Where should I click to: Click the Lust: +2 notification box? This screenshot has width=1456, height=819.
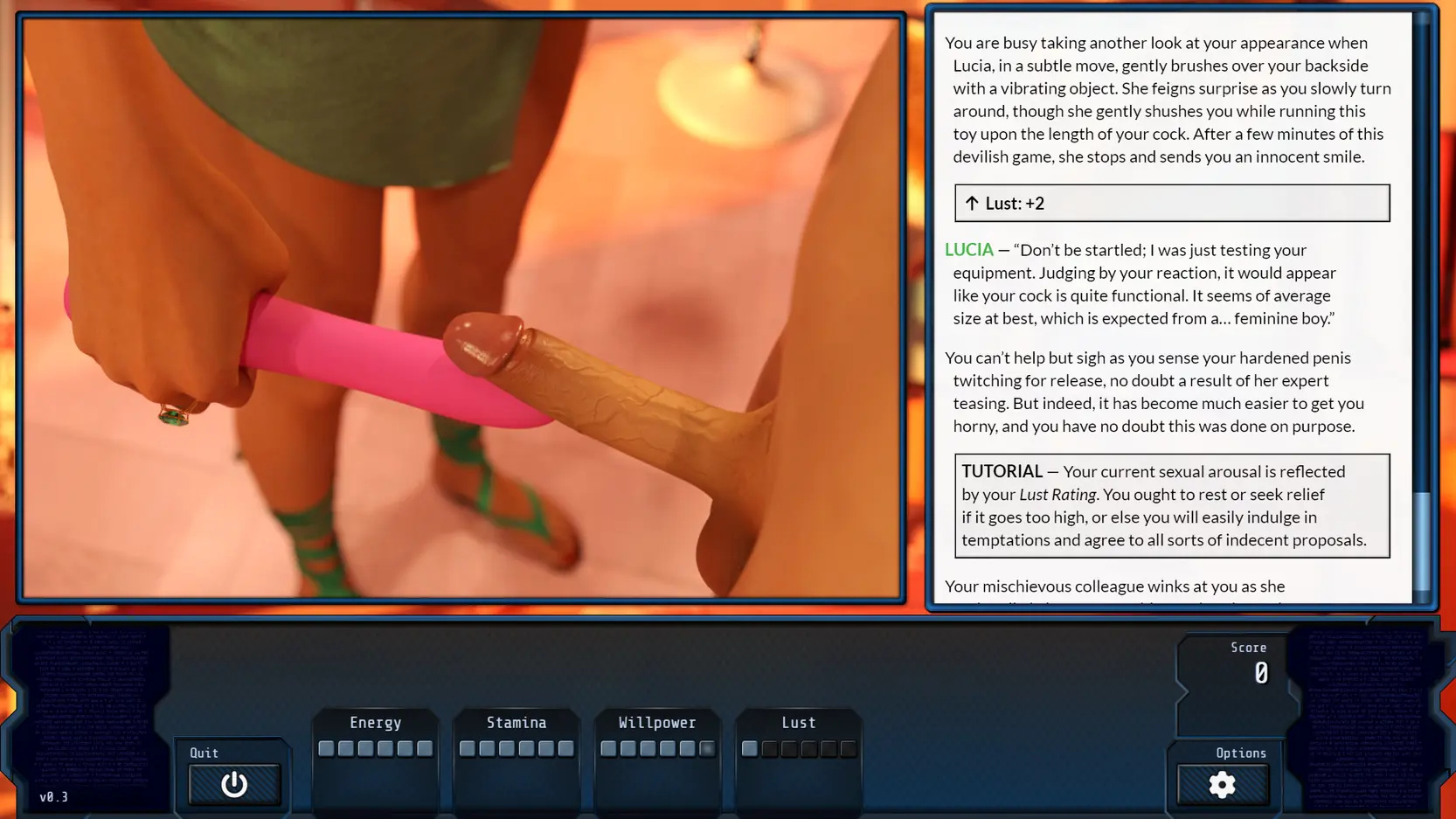coord(1171,203)
